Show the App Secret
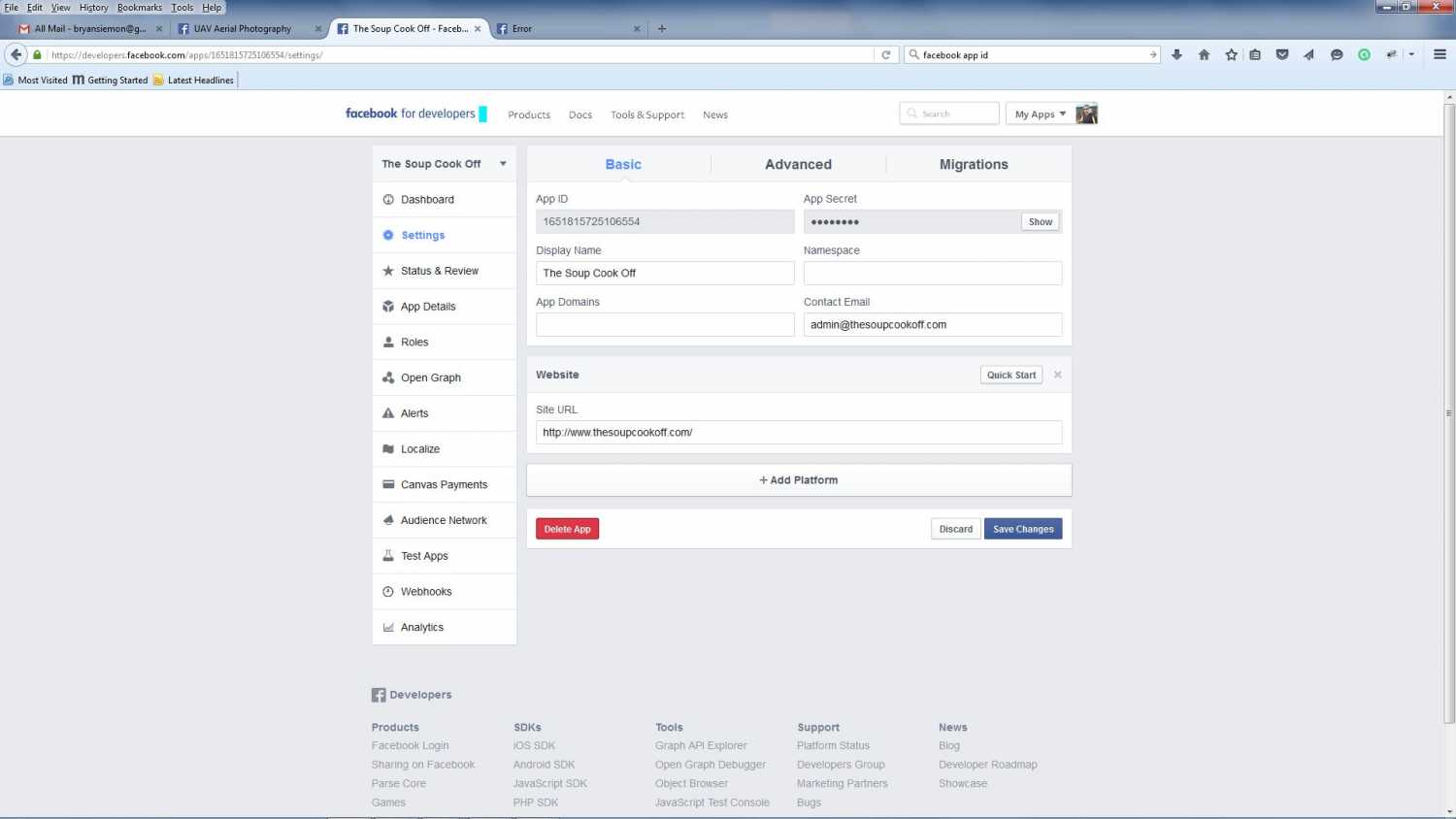The height and width of the screenshot is (819, 1456). (1041, 221)
